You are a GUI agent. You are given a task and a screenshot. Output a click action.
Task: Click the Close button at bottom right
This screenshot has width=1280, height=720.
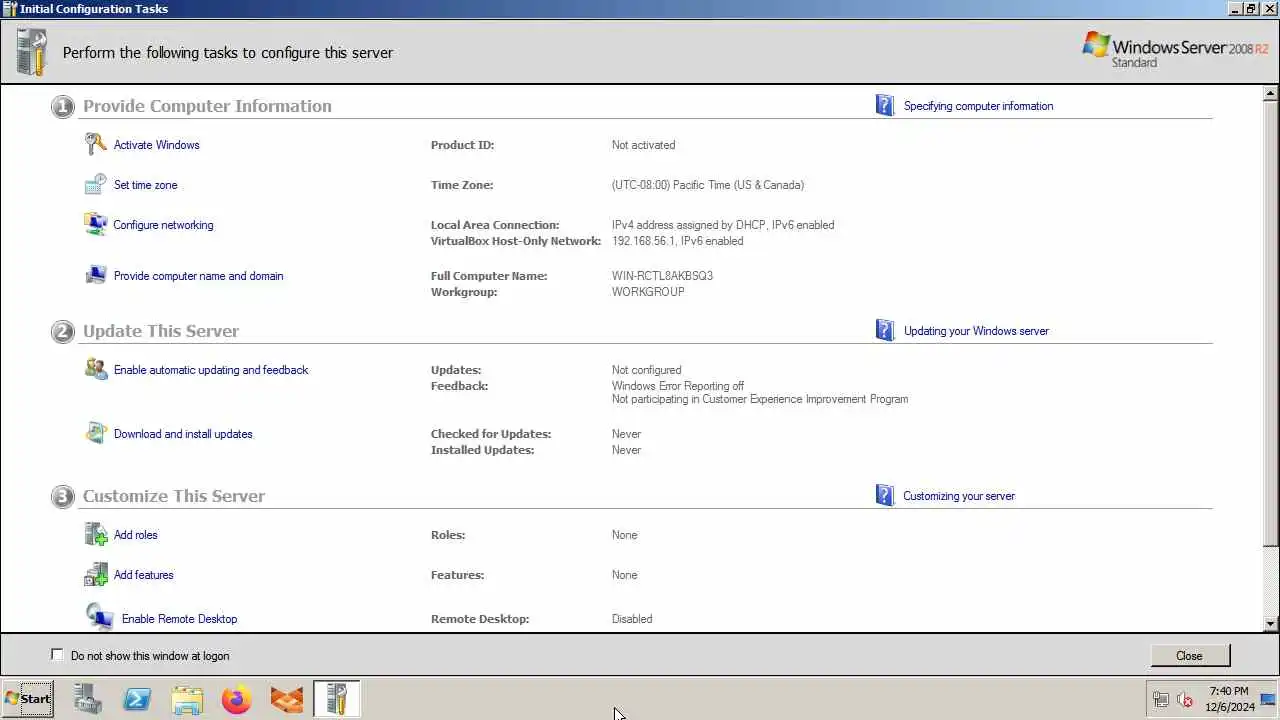1189,656
